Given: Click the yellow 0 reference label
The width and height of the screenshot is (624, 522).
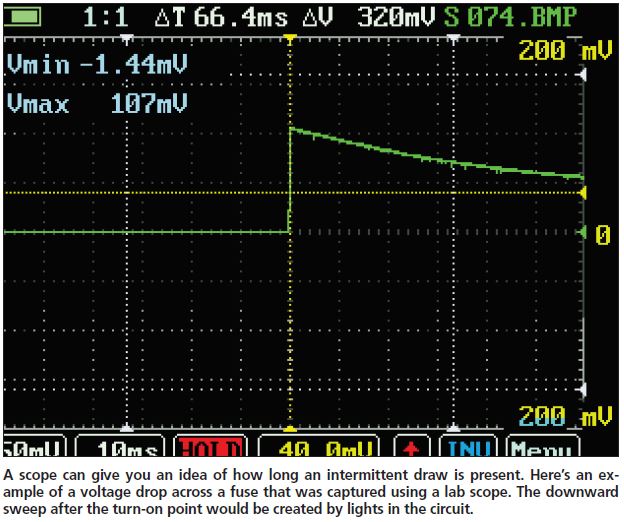Looking at the screenshot, I should pyautogui.click(x=603, y=234).
